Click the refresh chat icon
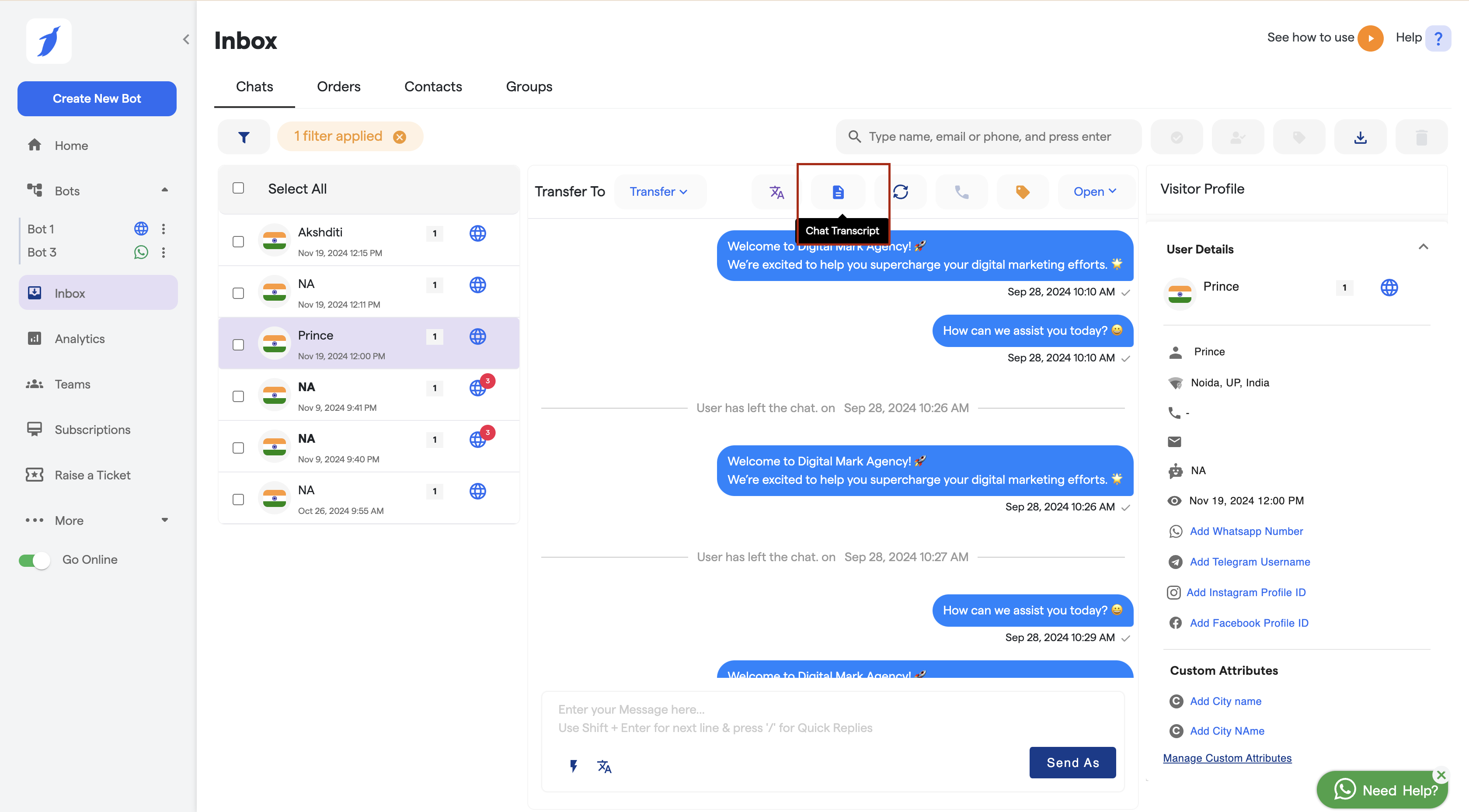Viewport: 1469px width, 812px height. [x=901, y=192]
